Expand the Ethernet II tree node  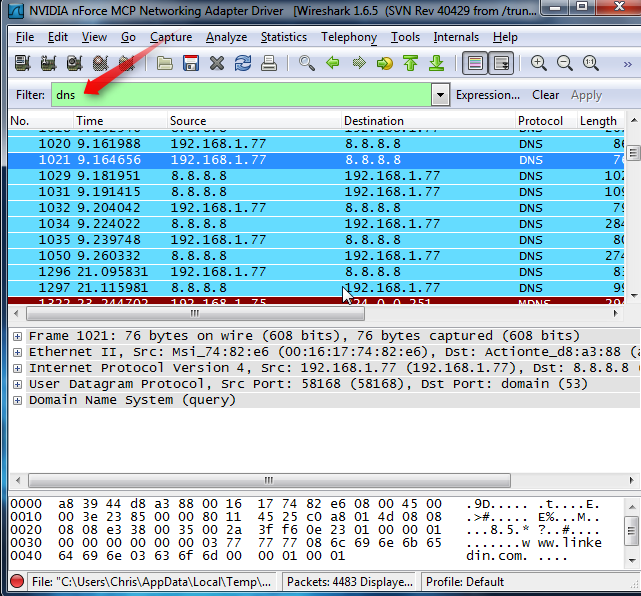click(x=17, y=352)
